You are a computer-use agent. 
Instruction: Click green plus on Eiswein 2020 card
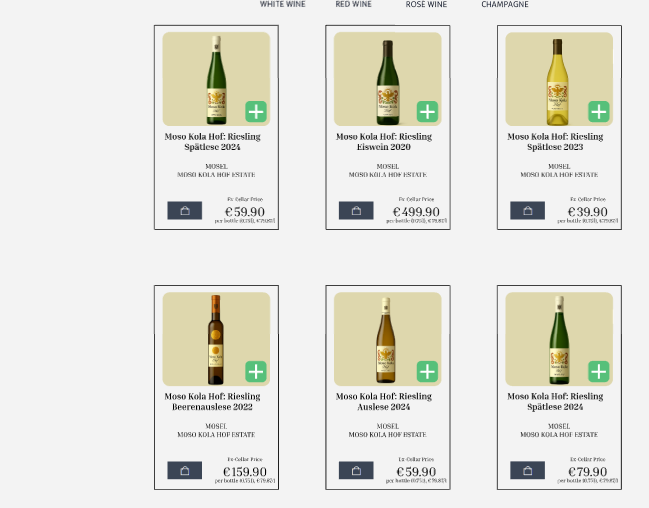click(x=427, y=112)
